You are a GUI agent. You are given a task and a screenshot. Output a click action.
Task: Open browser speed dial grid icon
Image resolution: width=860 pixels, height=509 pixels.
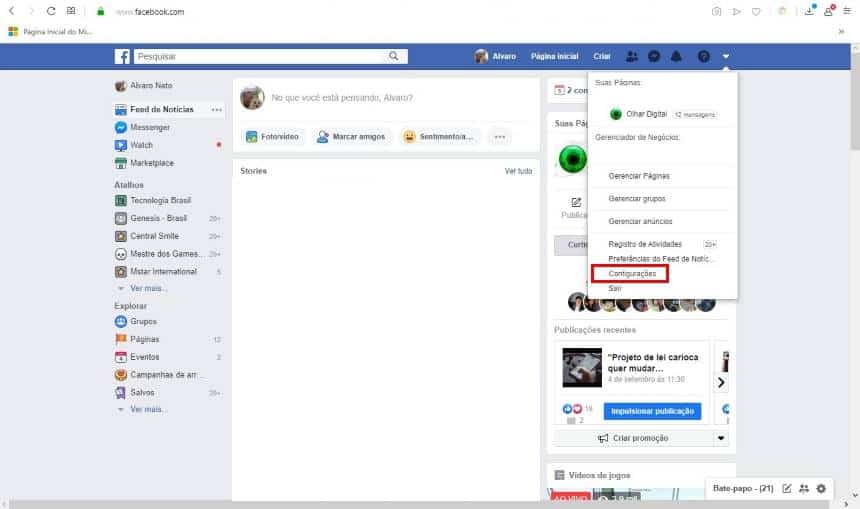pos(71,11)
